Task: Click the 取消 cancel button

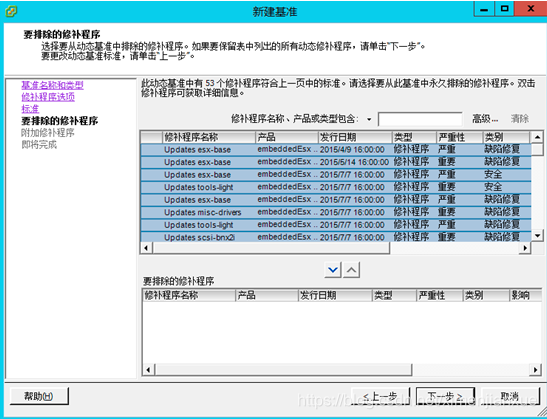Action: (510, 396)
